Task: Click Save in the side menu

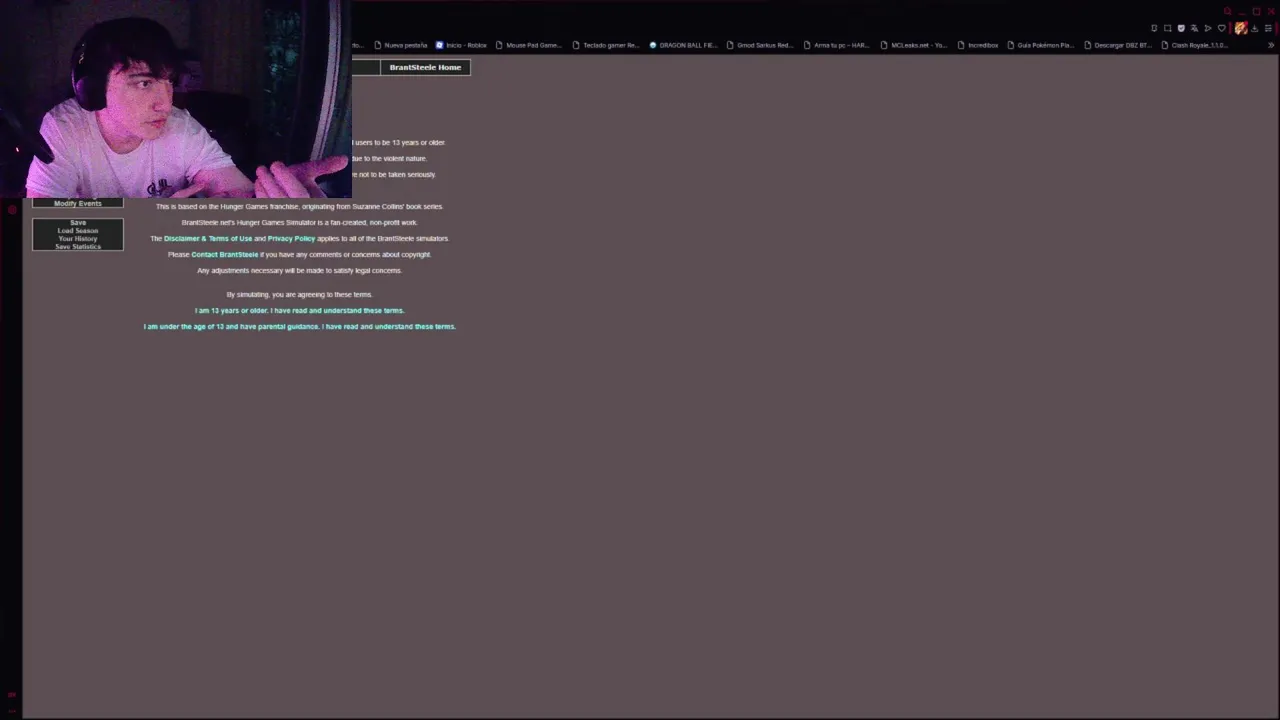Action: (78, 222)
